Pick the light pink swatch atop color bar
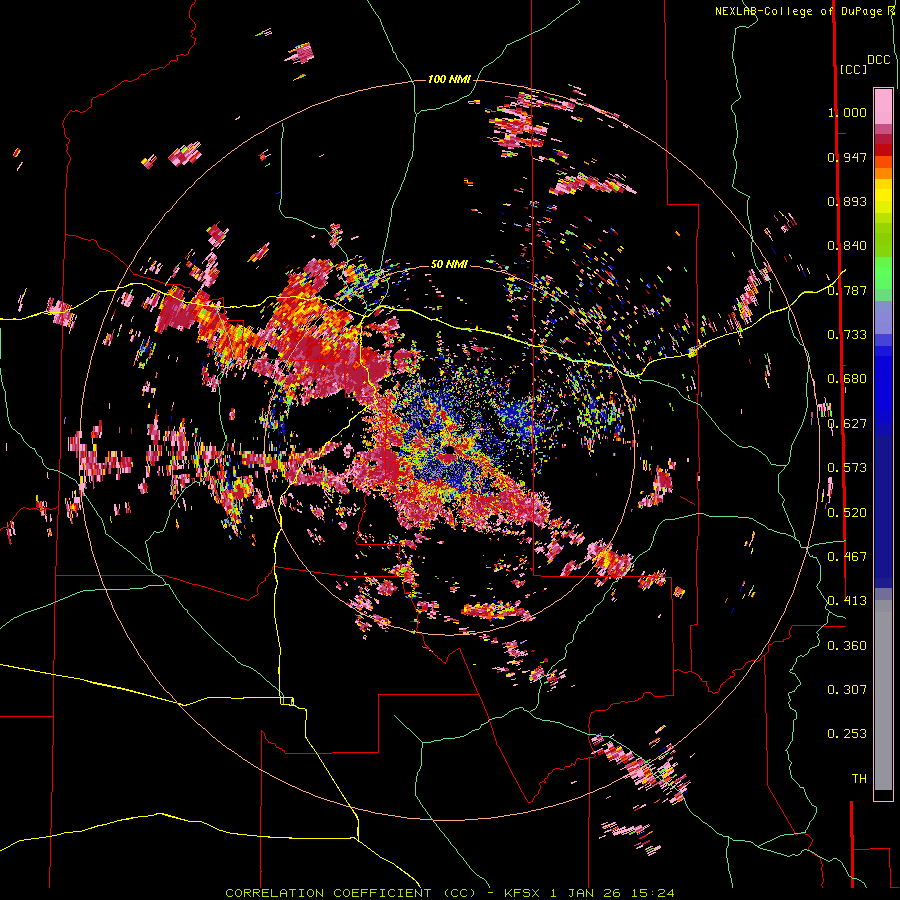 pos(883,106)
